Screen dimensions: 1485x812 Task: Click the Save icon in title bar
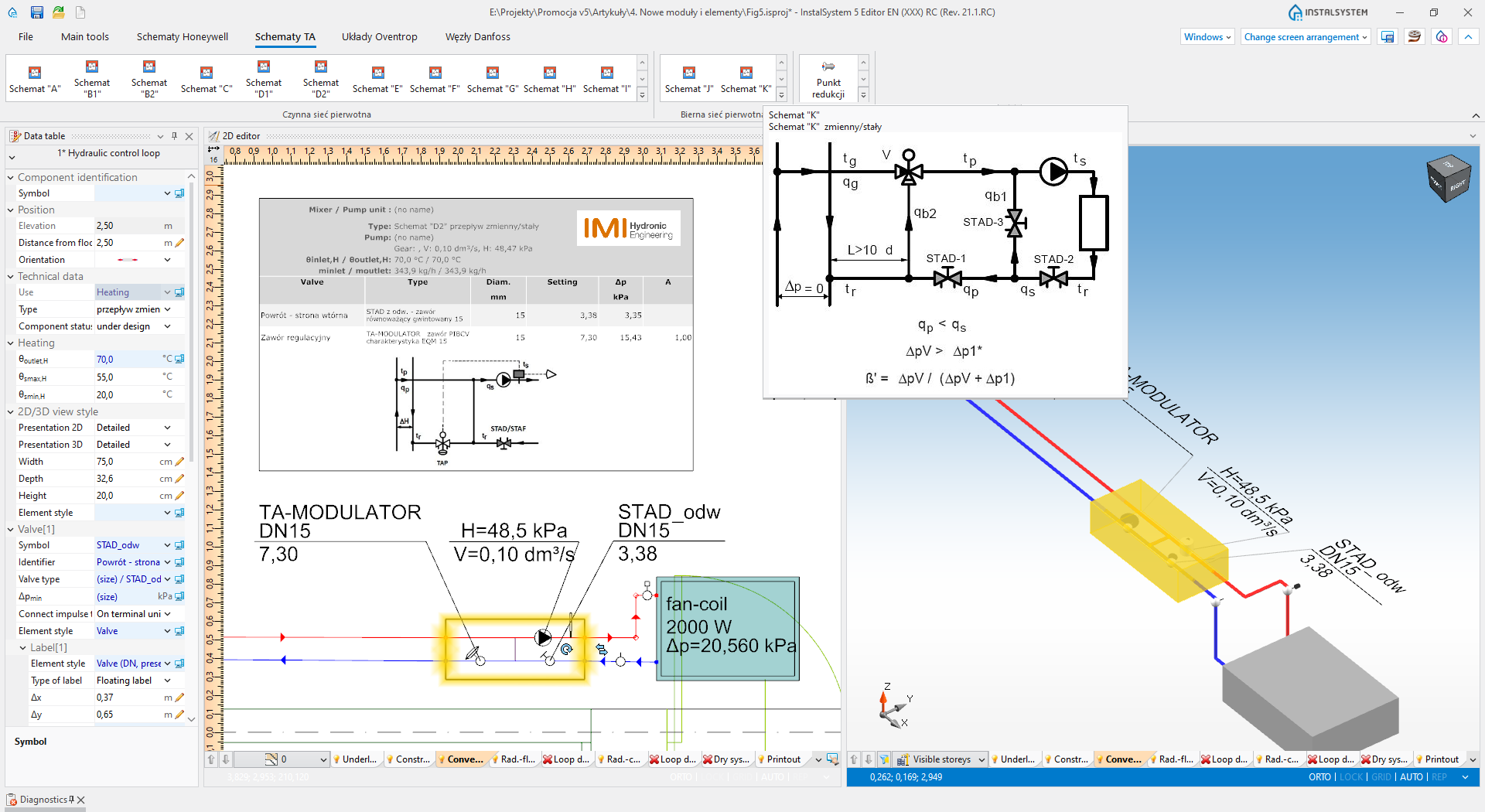(36, 12)
